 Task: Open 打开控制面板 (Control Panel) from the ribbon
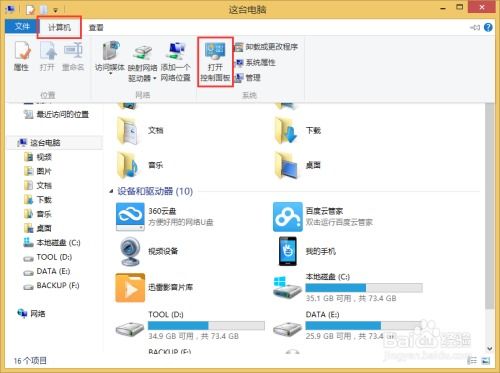pos(215,62)
